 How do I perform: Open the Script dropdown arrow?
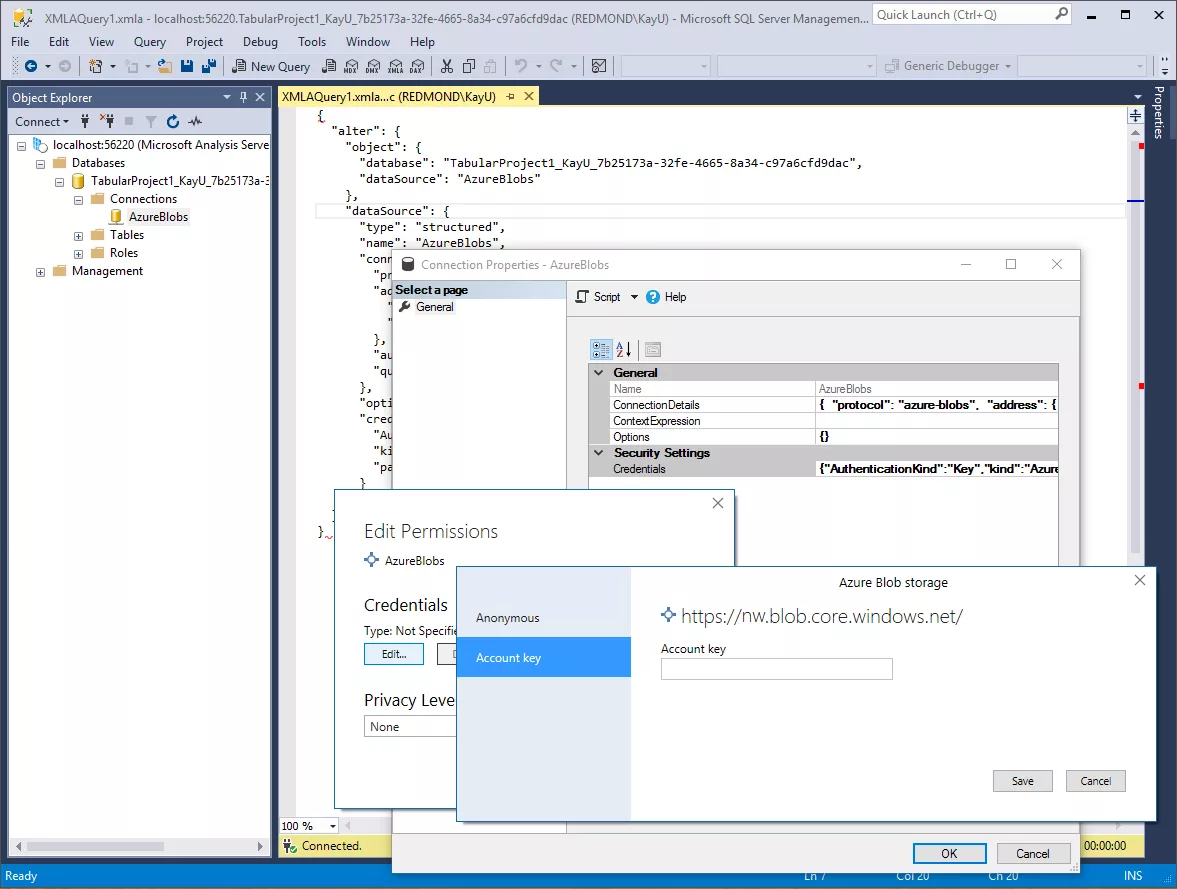click(x=634, y=297)
